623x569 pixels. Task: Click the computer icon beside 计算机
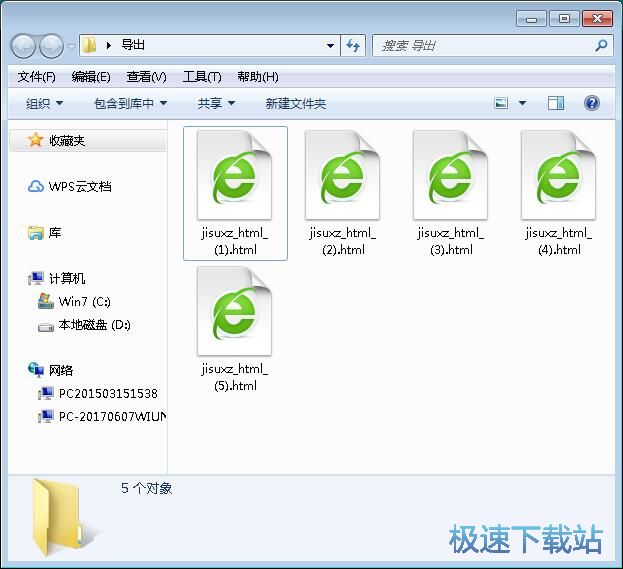(36, 279)
